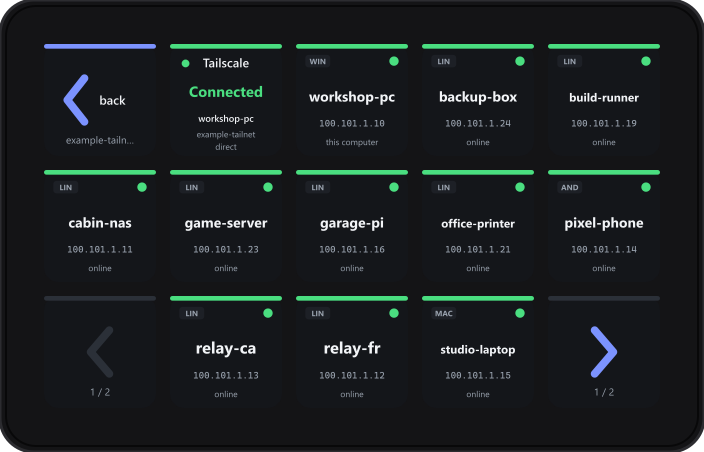Image resolution: width=704 pixels, height=452 pixels.
Task: Click page indicator under next arrow
Action: 604,392
